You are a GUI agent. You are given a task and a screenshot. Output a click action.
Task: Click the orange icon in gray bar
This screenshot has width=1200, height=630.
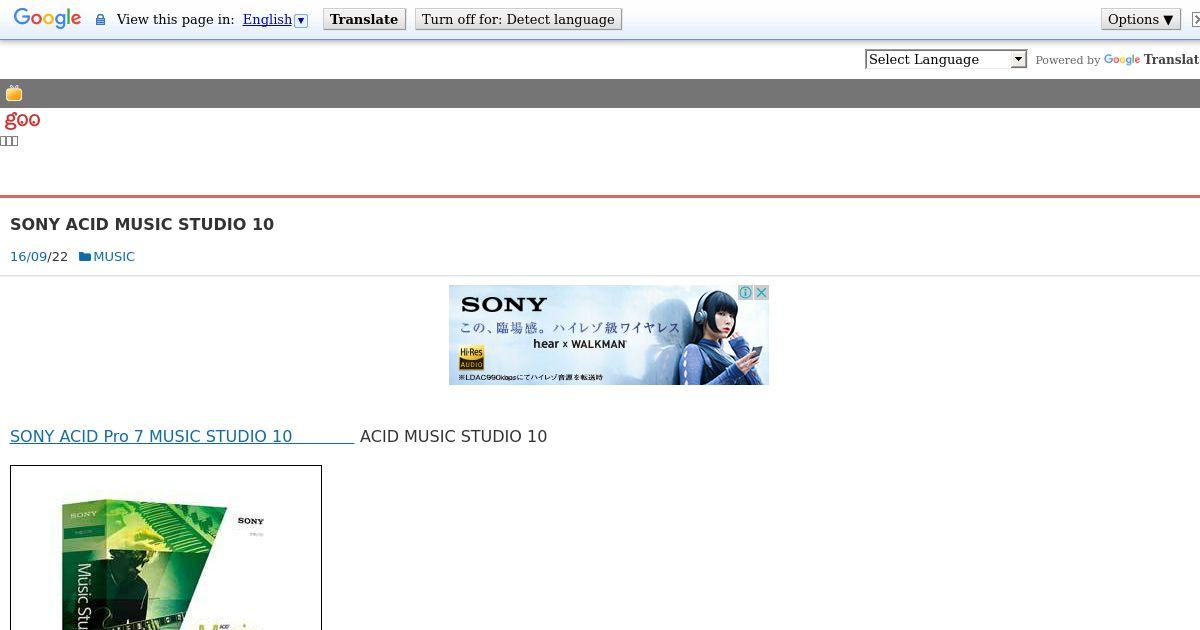click(14, 93)
